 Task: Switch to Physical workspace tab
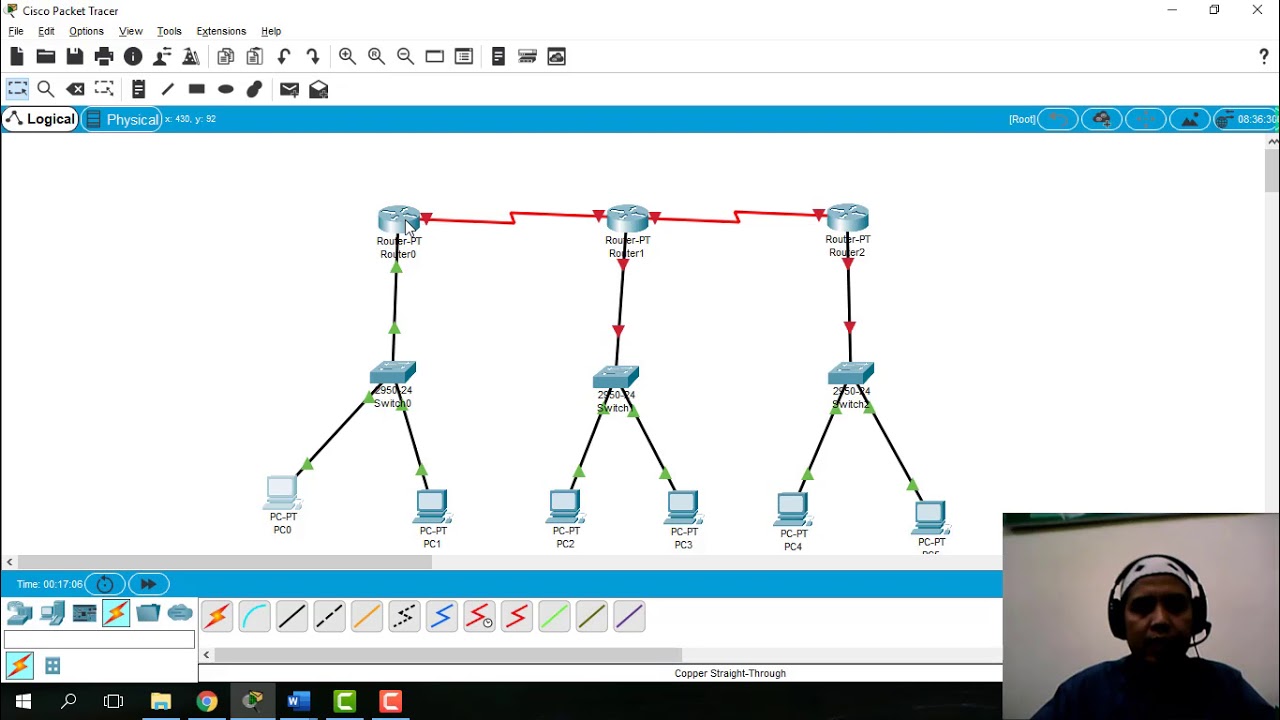(x=121, y=120)
